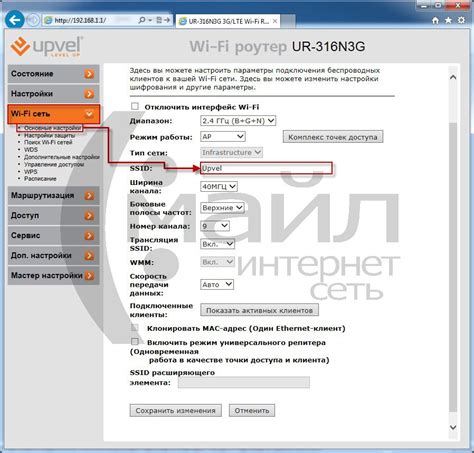The image size is (474, 453).
Task: Click arrow icon on Доступ menu
Action: pyautogui.click(x=89, y=215)
